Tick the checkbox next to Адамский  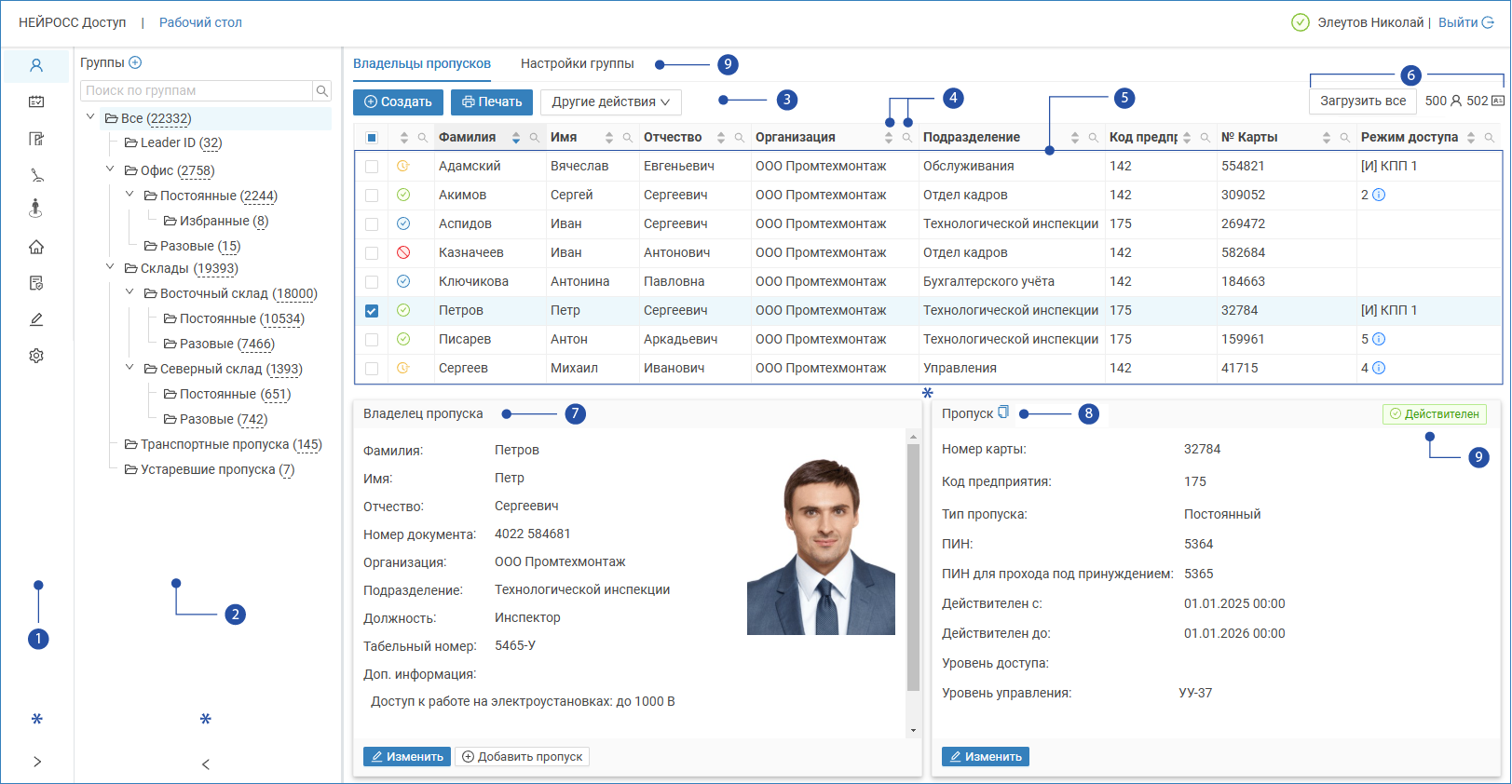372,167
